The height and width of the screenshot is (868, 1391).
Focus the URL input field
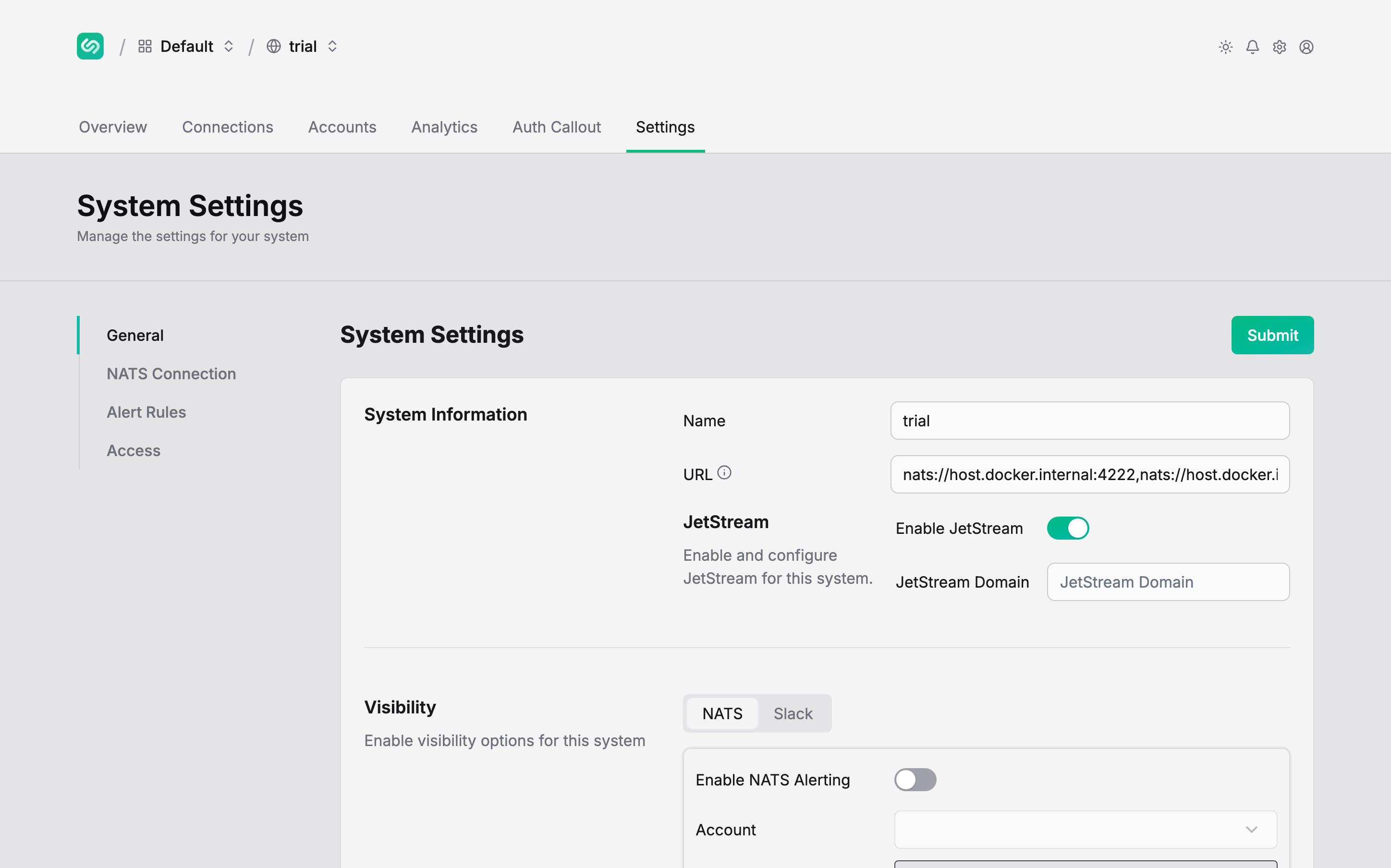point(1089,475)
